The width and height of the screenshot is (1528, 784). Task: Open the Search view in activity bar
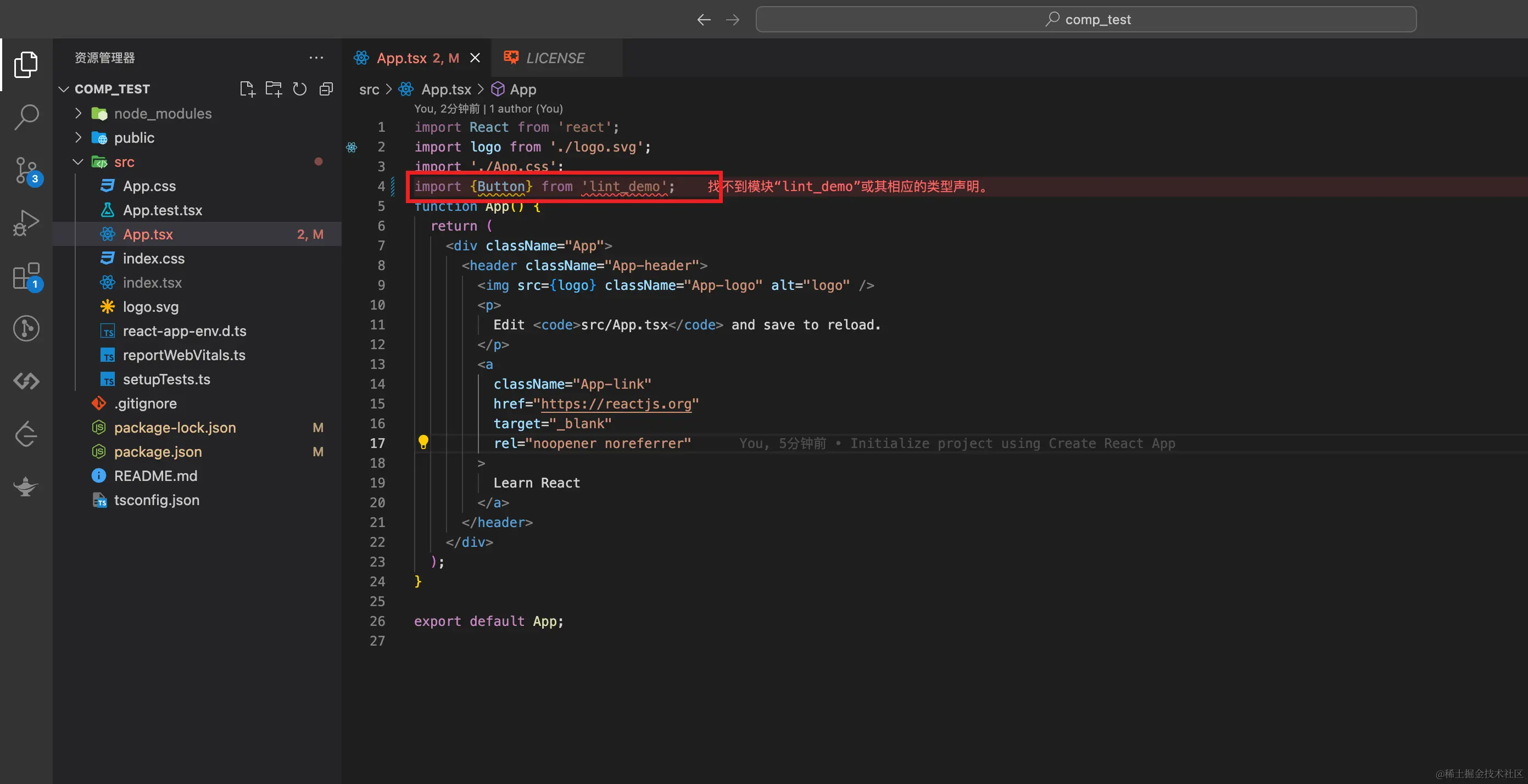pos(26,117)
